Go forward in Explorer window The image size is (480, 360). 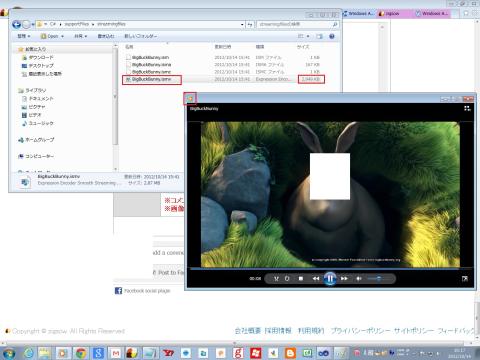click(x=26, y=24)
